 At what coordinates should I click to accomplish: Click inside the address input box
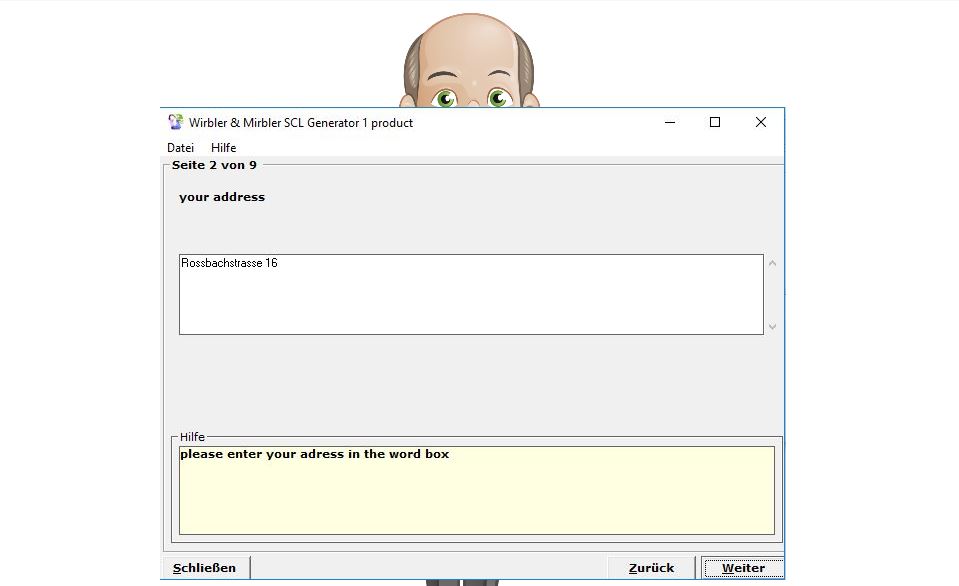pyautogui.click(x=470, y=295)
